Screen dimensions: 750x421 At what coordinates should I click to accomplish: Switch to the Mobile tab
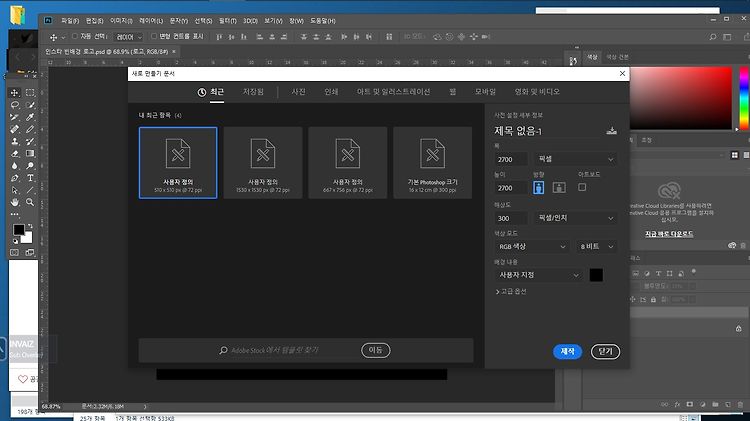(x=485, y=91)
